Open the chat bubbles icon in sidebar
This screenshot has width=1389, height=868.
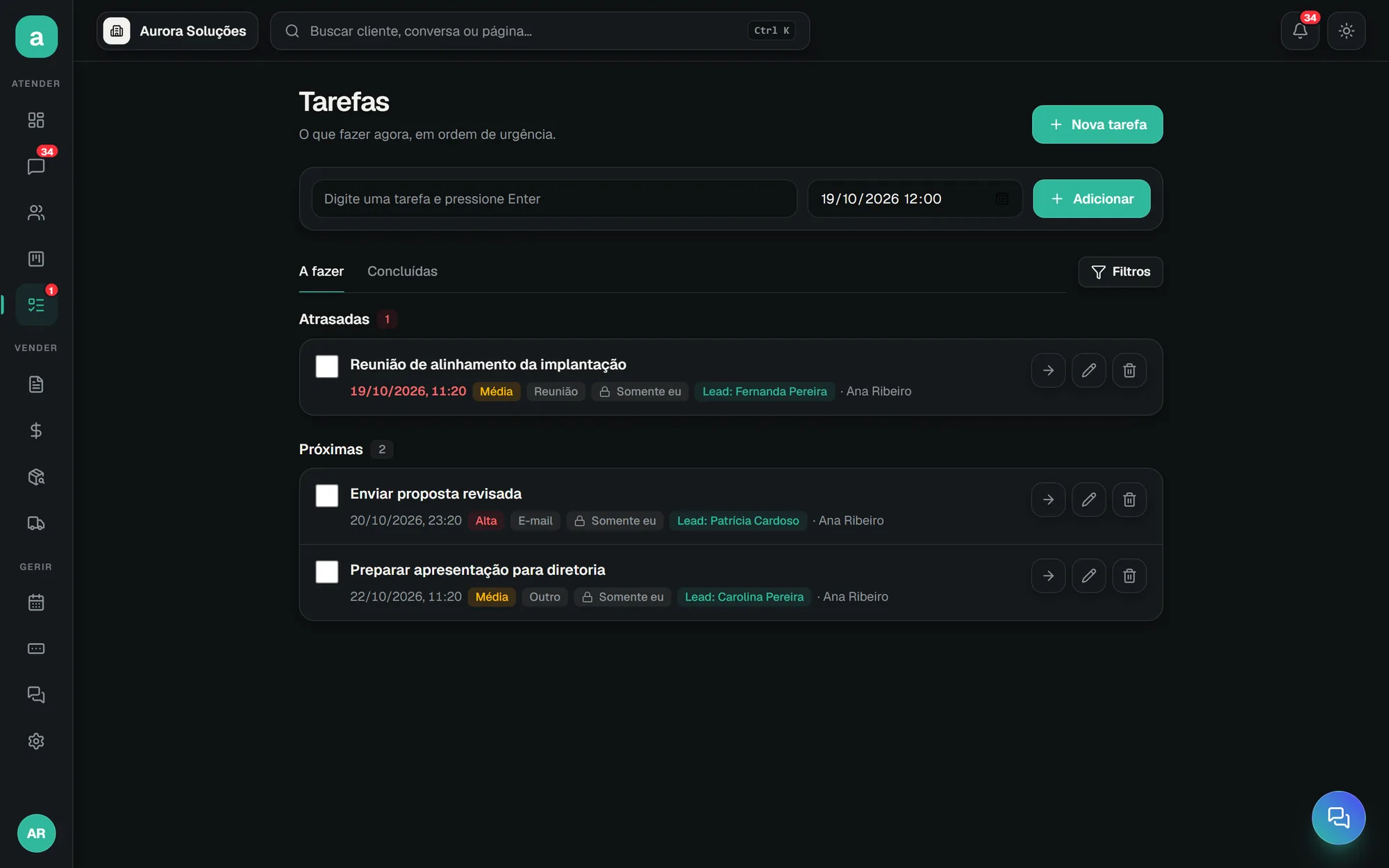point(36,695)
